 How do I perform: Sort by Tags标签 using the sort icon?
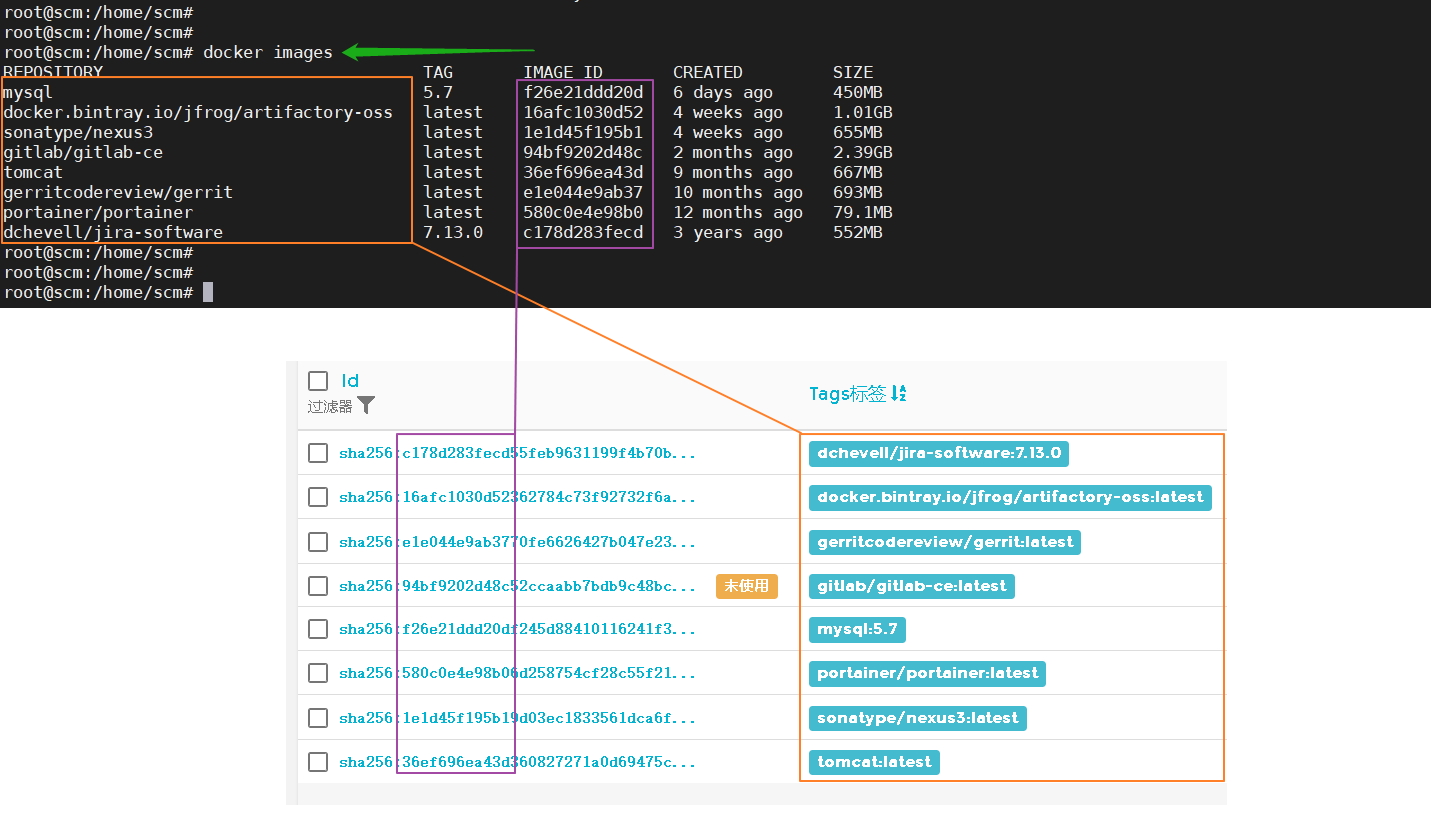pos(898,394)
